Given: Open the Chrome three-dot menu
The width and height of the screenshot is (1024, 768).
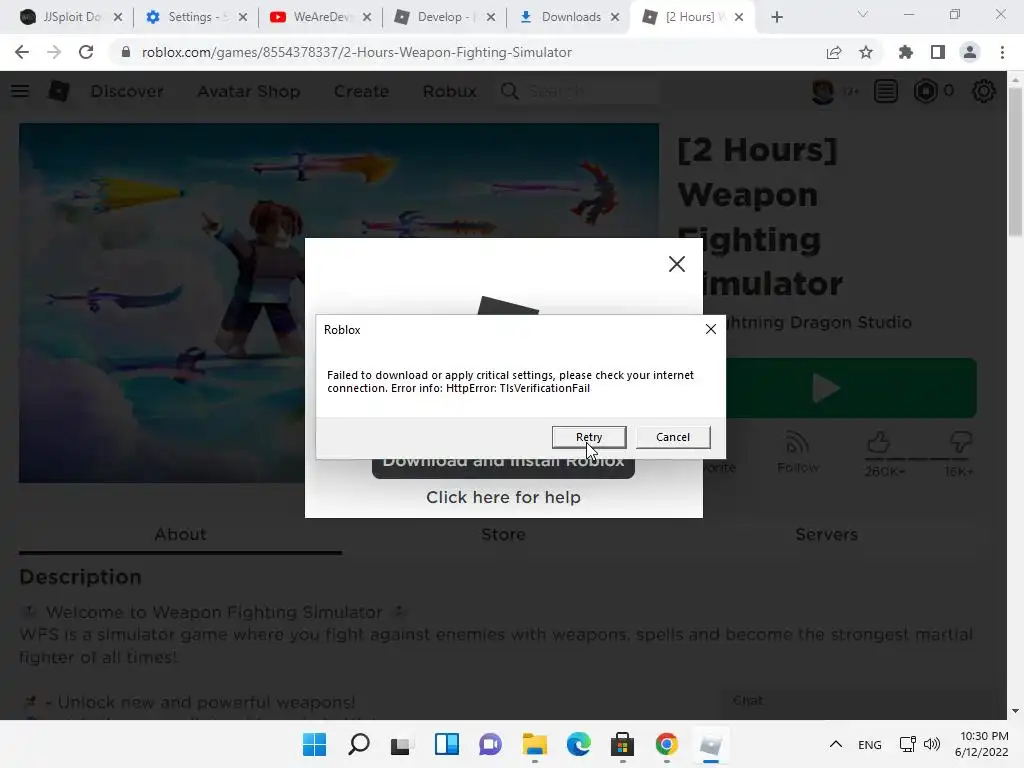Looking at the screenshot, I should [1002, 52].
